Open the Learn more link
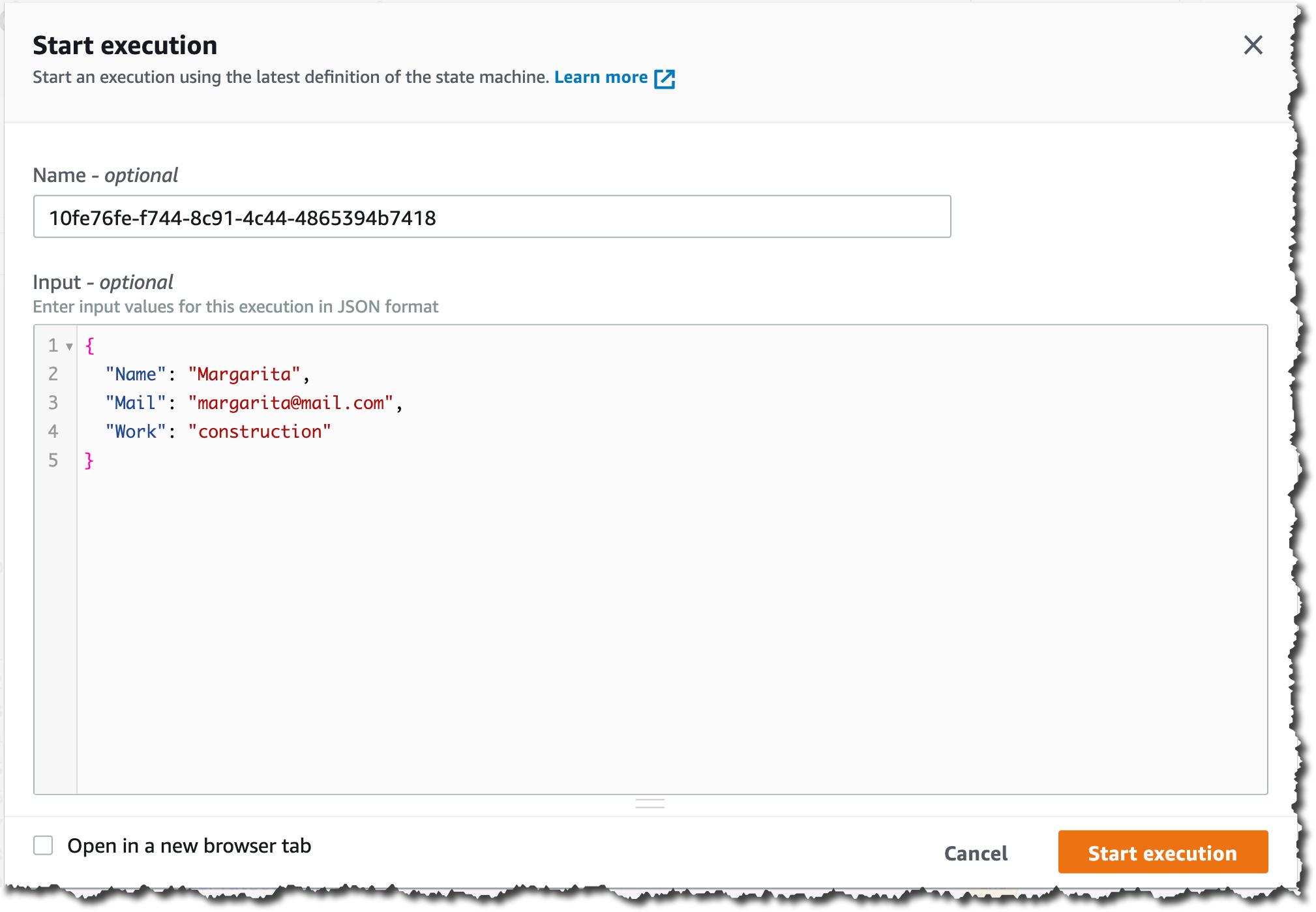Viewport: 1316px width, 912px height. click(x=600, y=78)
